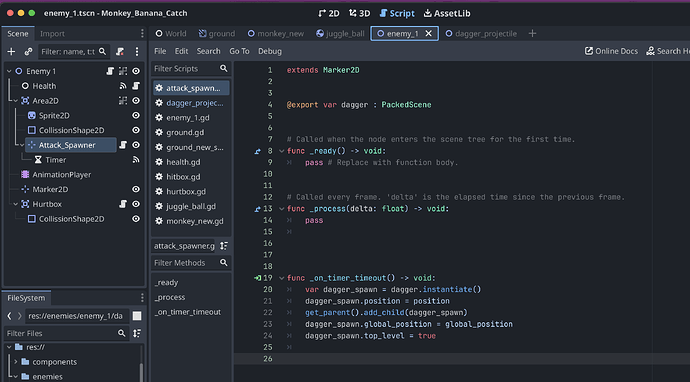Expand the components folder
The height and width of the screenshot is (382, 690).
pyautogui.click(x=16, y=362)
